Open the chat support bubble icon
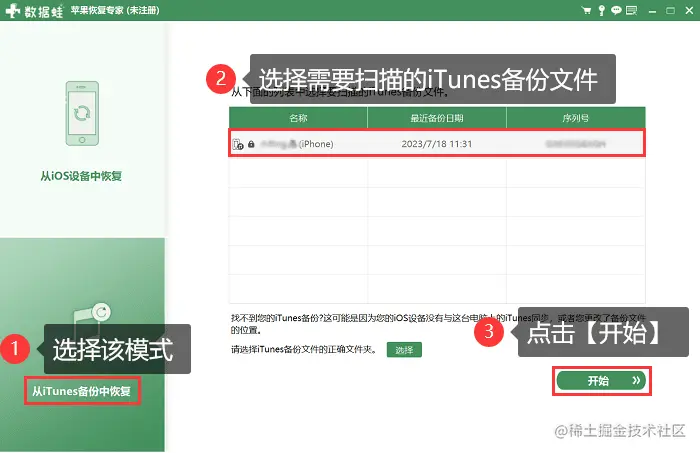This screenshot has width=700, height=453. click(x=616, y=10)
